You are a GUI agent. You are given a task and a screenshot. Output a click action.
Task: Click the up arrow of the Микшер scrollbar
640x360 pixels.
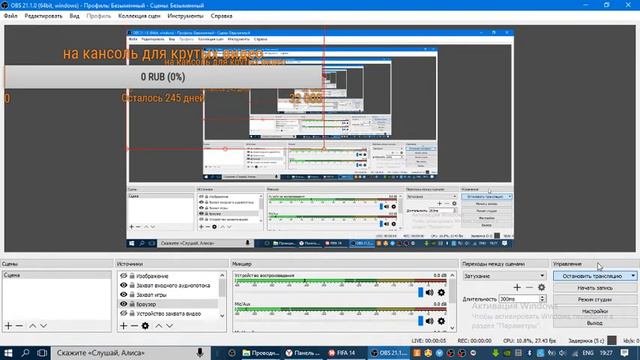pos(452,276)
